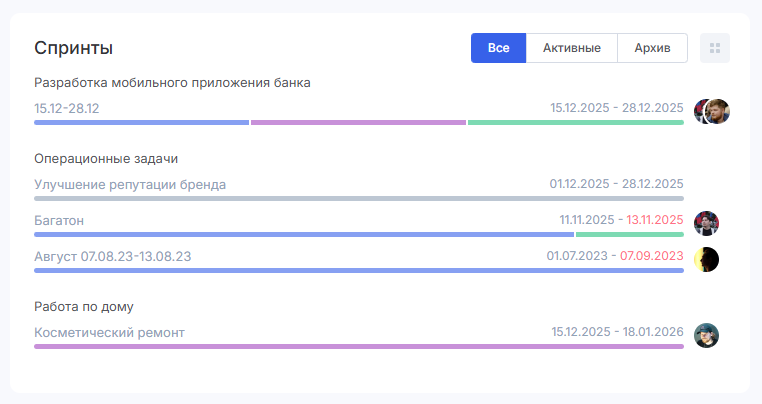
Task: Select the "Все" filter tab
Action: coord(498,48)
